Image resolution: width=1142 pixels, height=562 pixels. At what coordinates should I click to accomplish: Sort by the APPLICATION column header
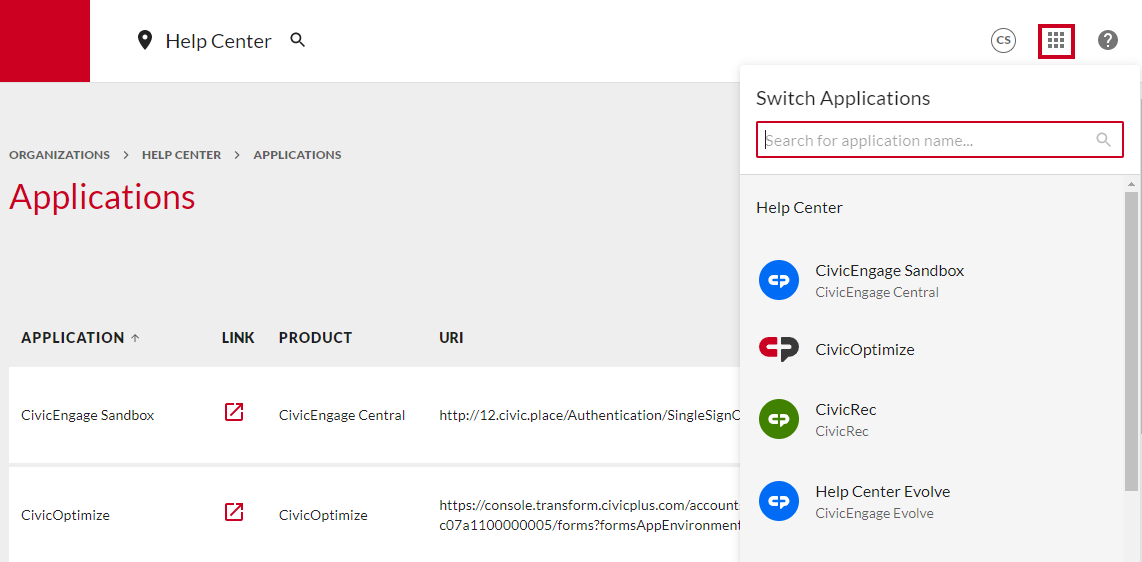click(x=73, y=338)
